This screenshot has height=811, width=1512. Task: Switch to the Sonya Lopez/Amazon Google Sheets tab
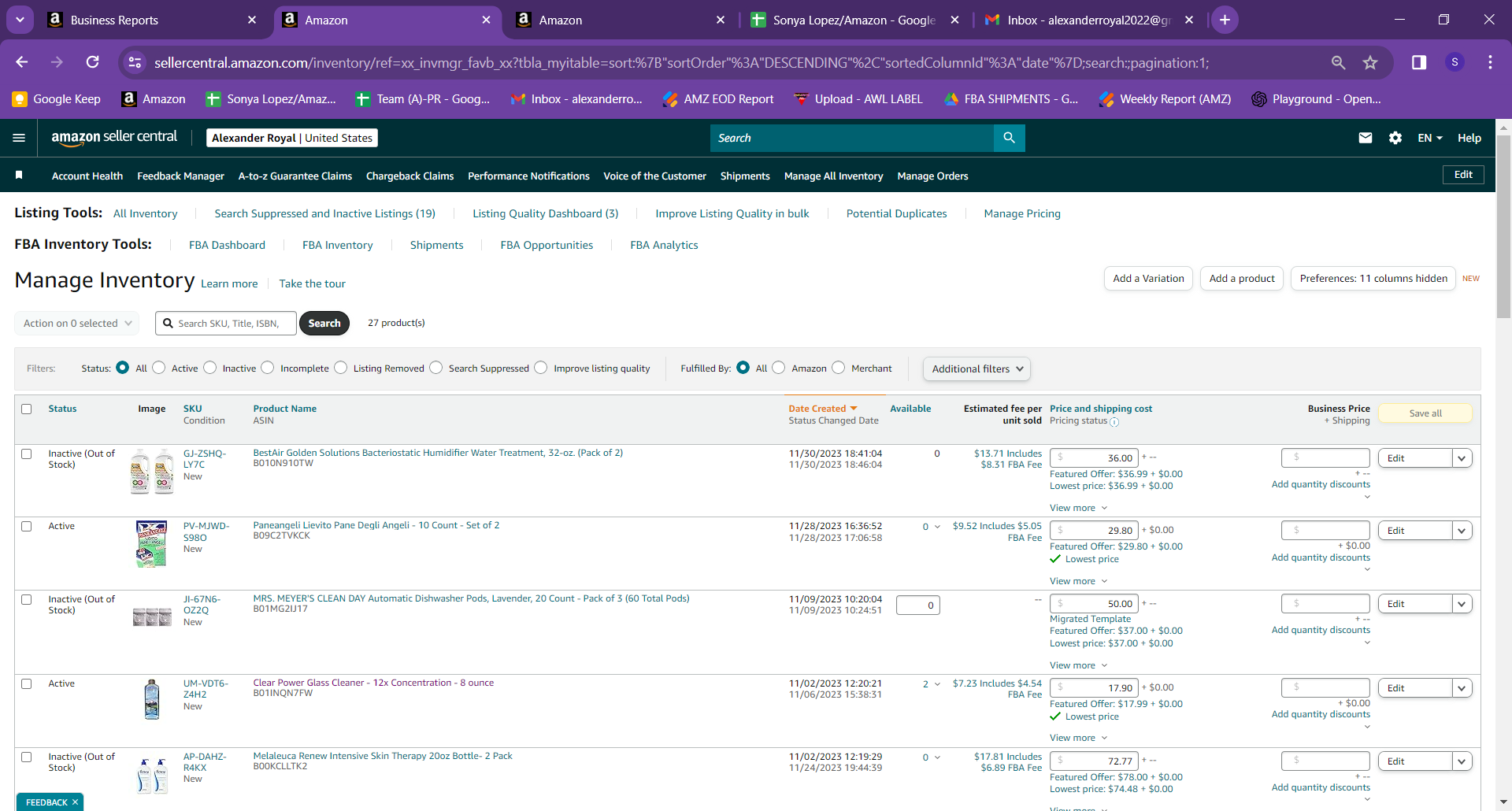856,20
